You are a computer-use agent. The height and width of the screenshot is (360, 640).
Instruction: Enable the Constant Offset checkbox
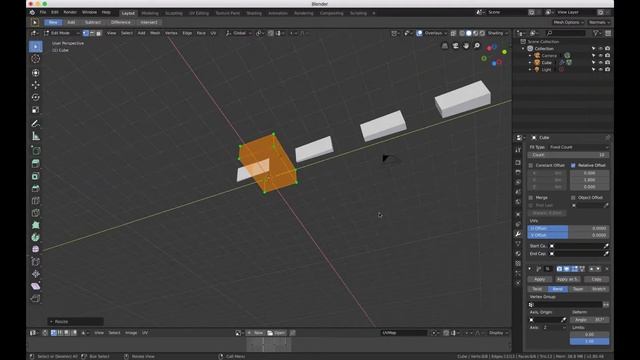pos(531,165)
